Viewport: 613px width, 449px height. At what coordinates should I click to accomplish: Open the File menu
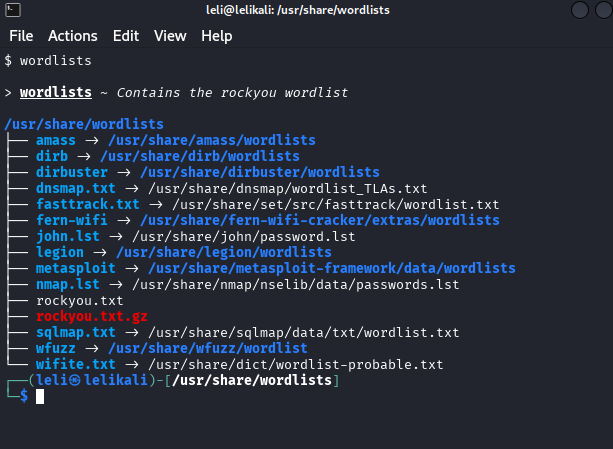point(21,36)
